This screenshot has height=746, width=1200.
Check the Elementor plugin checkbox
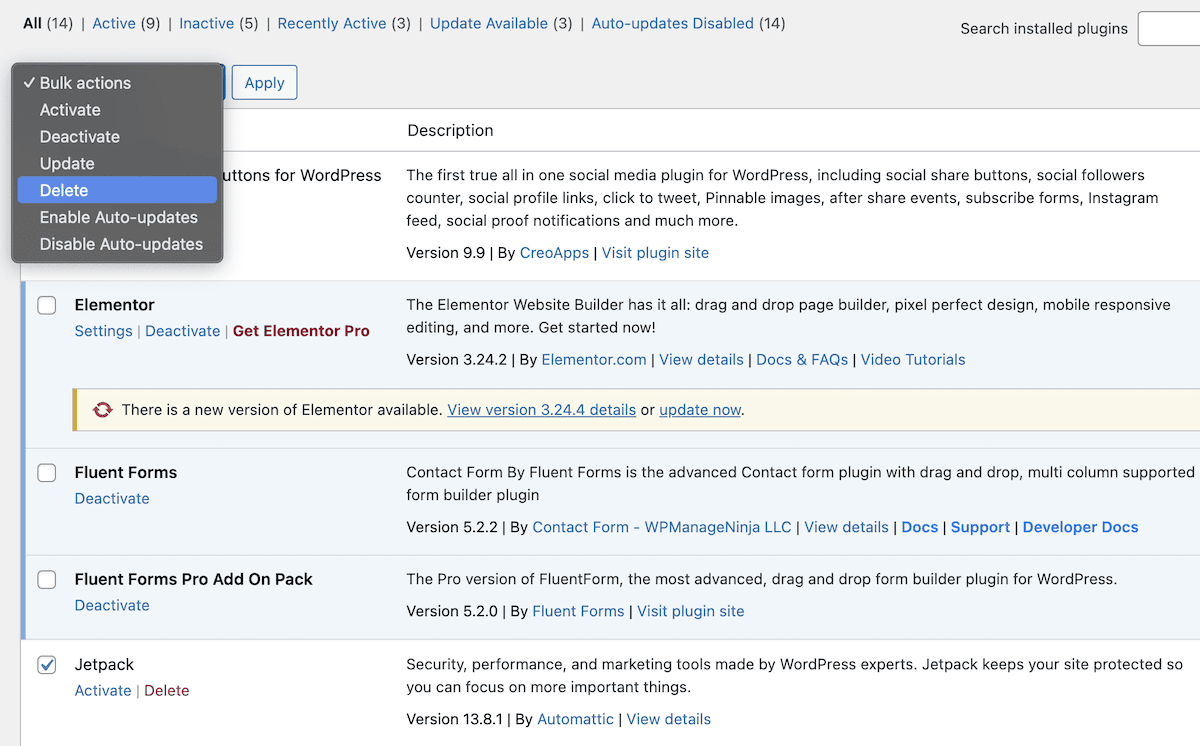47,306
